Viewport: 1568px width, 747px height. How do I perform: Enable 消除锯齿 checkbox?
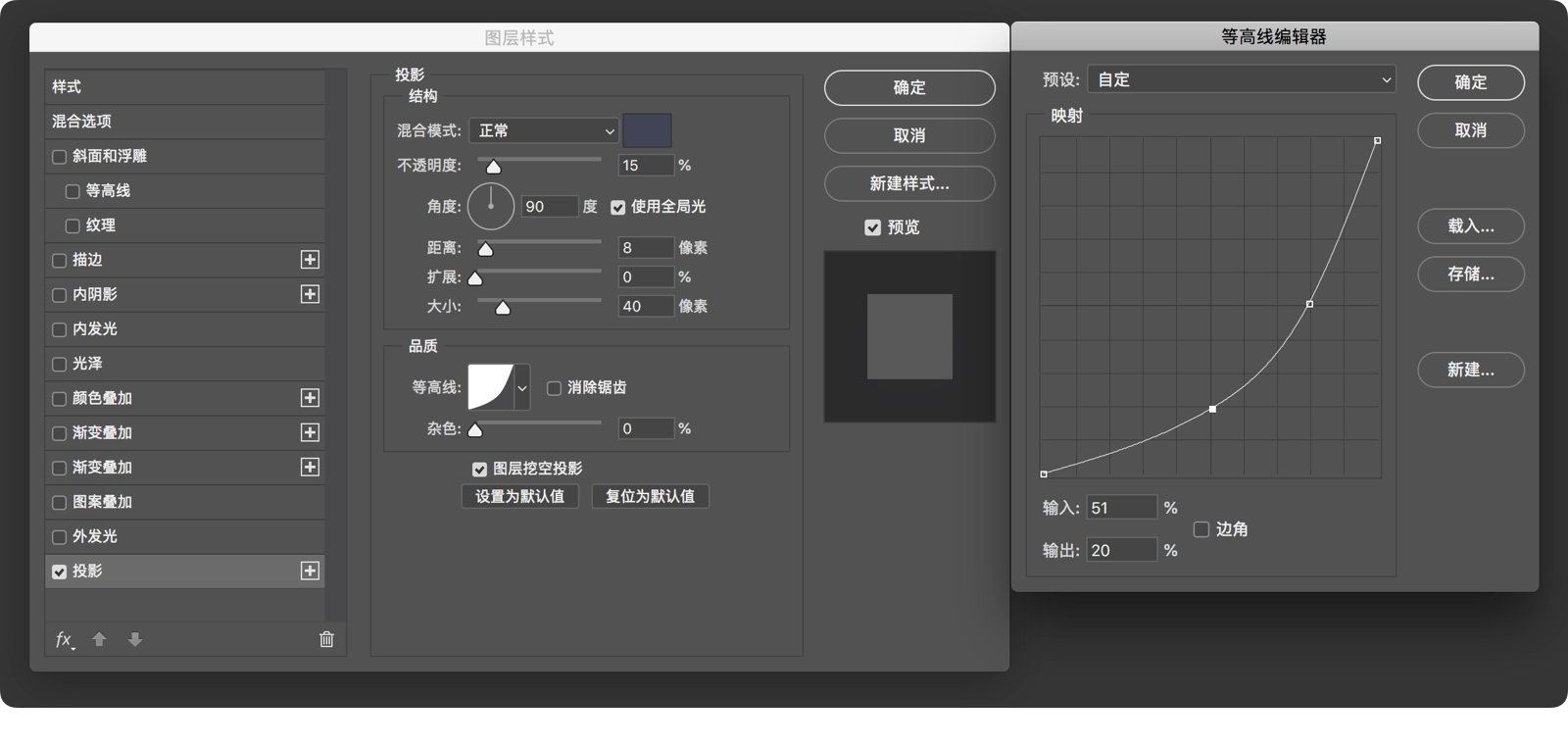click(x=554, y=388)
